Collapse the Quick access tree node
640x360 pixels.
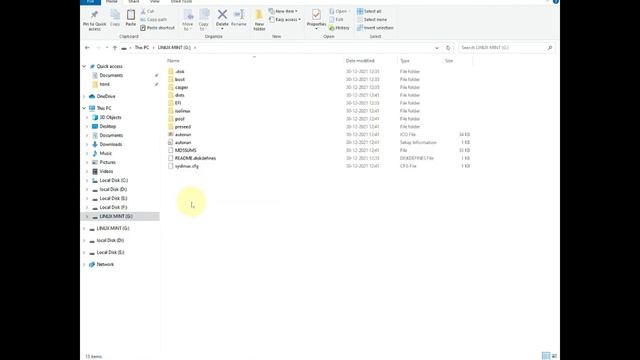click(84, 66)
